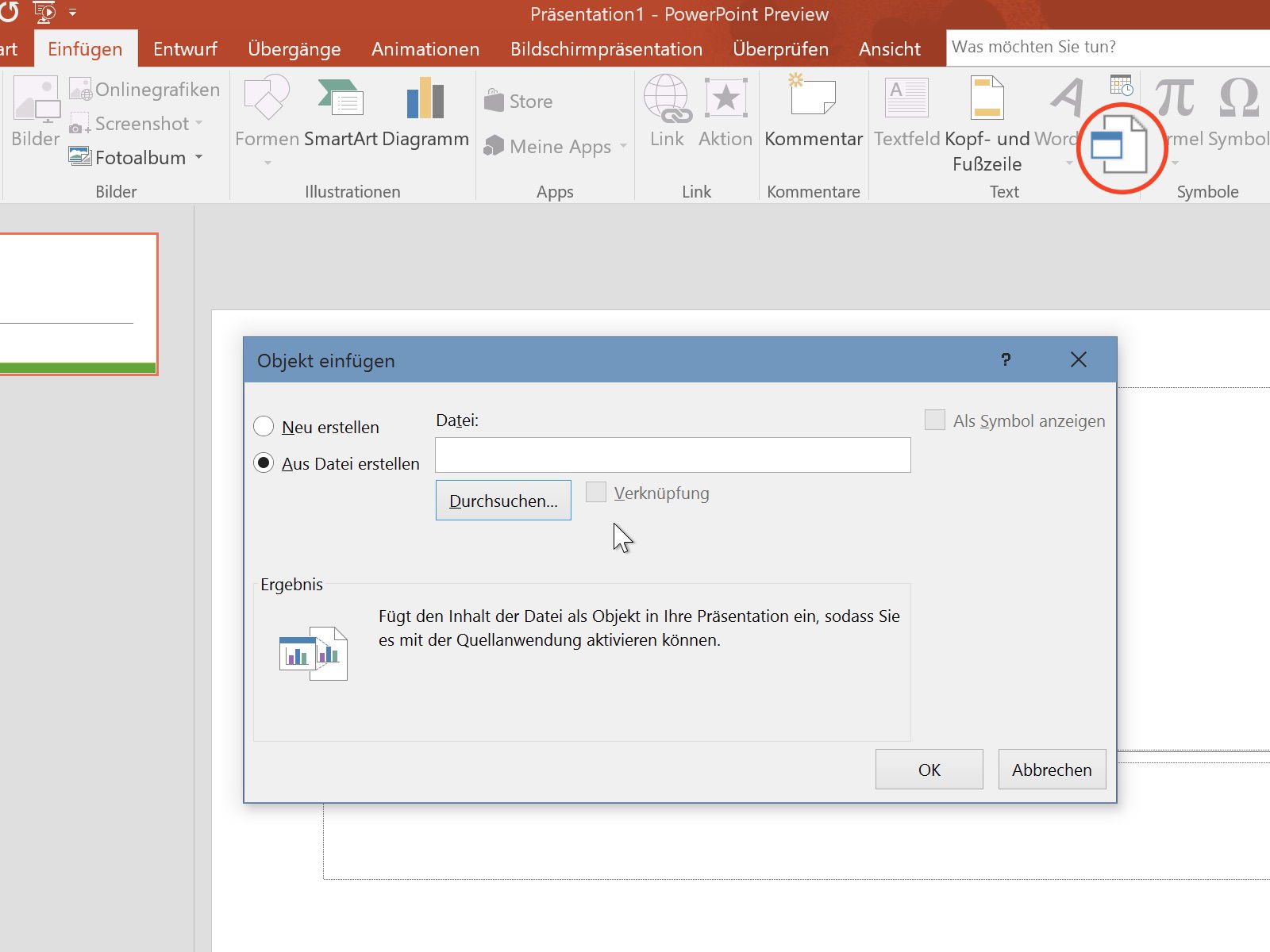This screenshot has width=1270, height=952.
Task: Open Meine Apps
Action: click(x=548, y=146)
